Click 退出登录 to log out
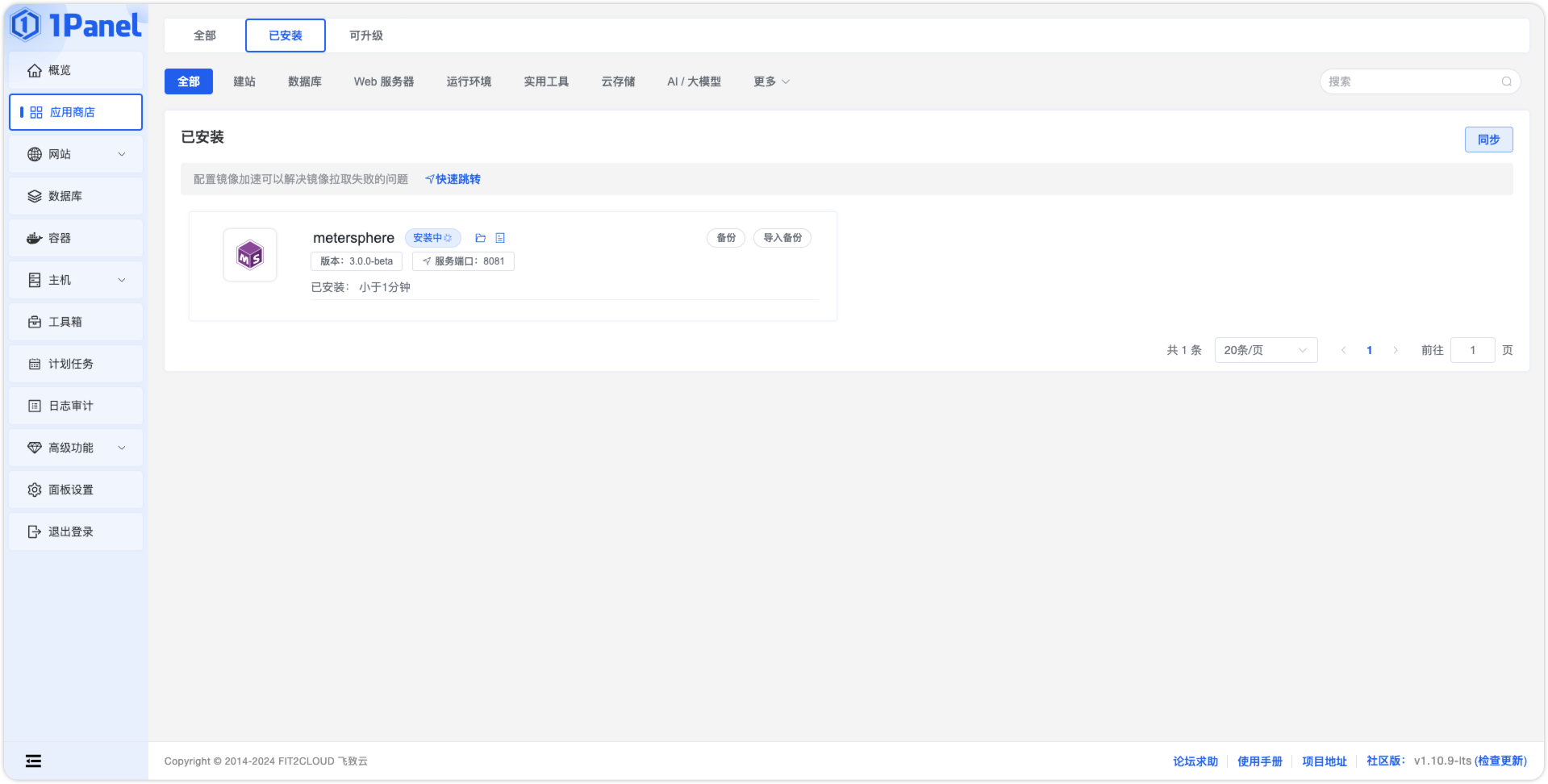Viewport: 1548px width, 784px height. pyautogui.click(x=76, y=532)
